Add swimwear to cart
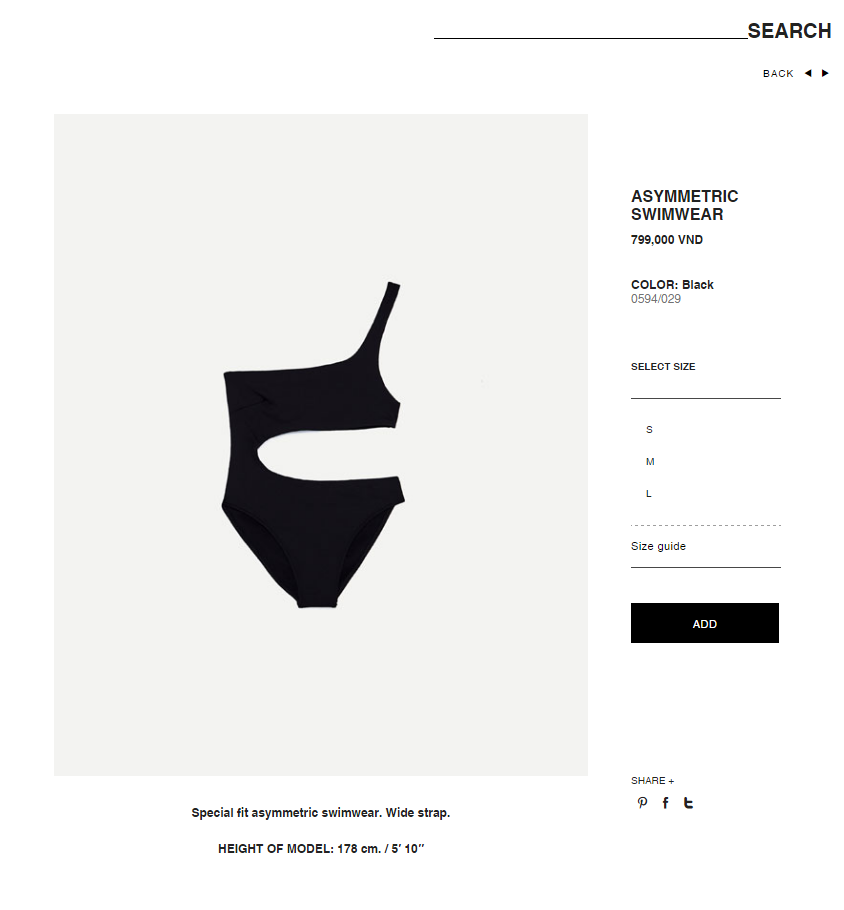 pyautogui.click(x=705, y=623)
